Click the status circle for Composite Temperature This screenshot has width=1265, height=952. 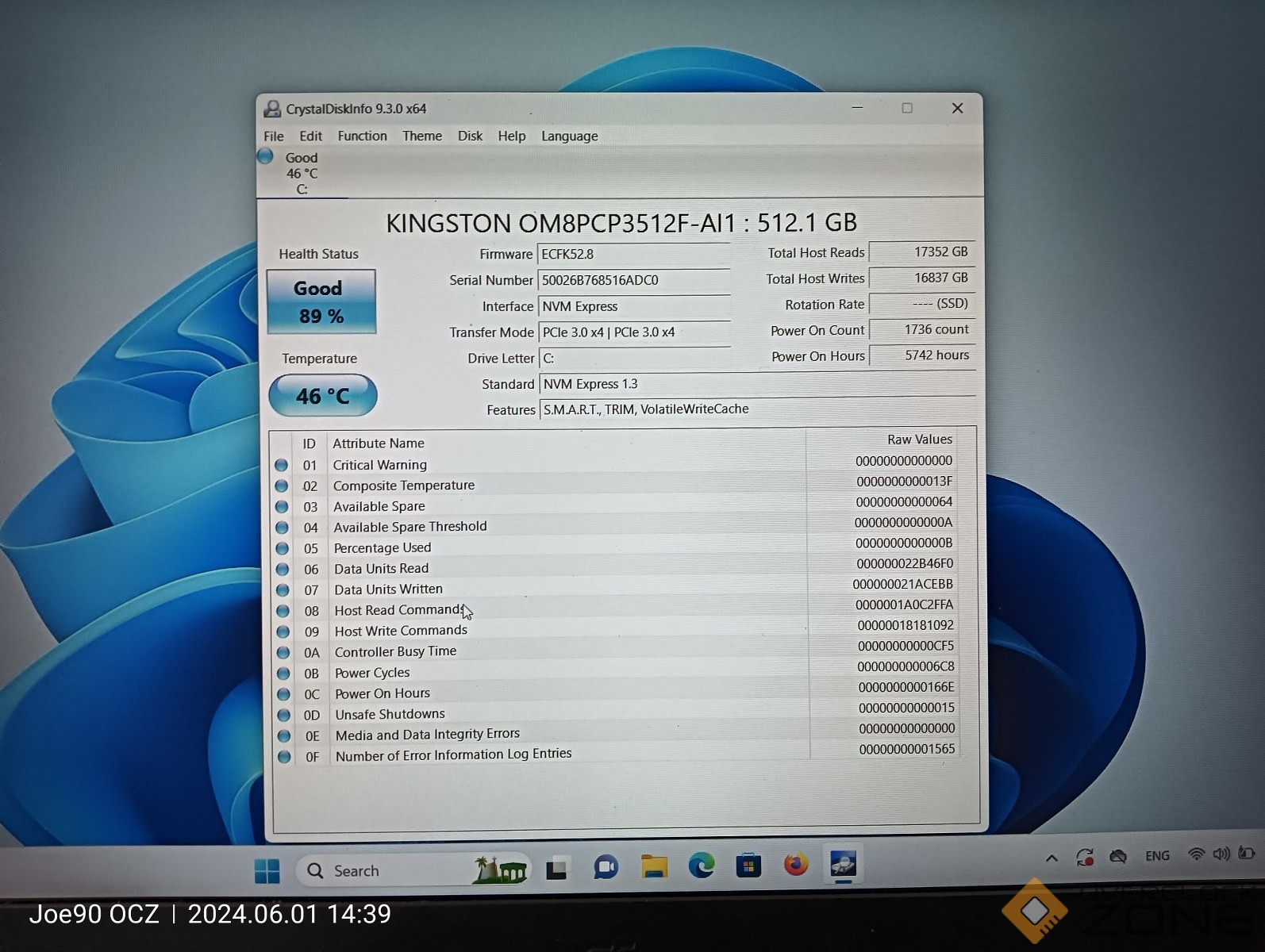coord(281,486)
